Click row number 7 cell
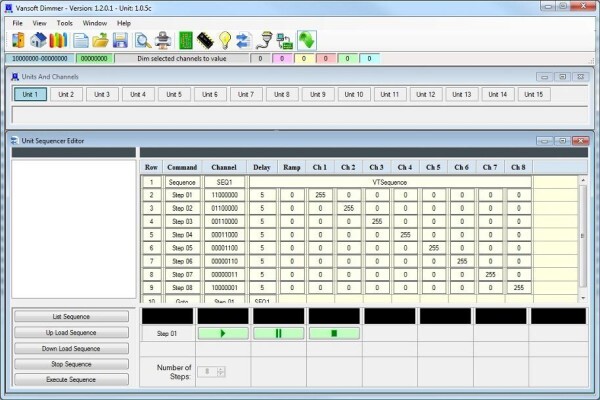 (152, 261)
